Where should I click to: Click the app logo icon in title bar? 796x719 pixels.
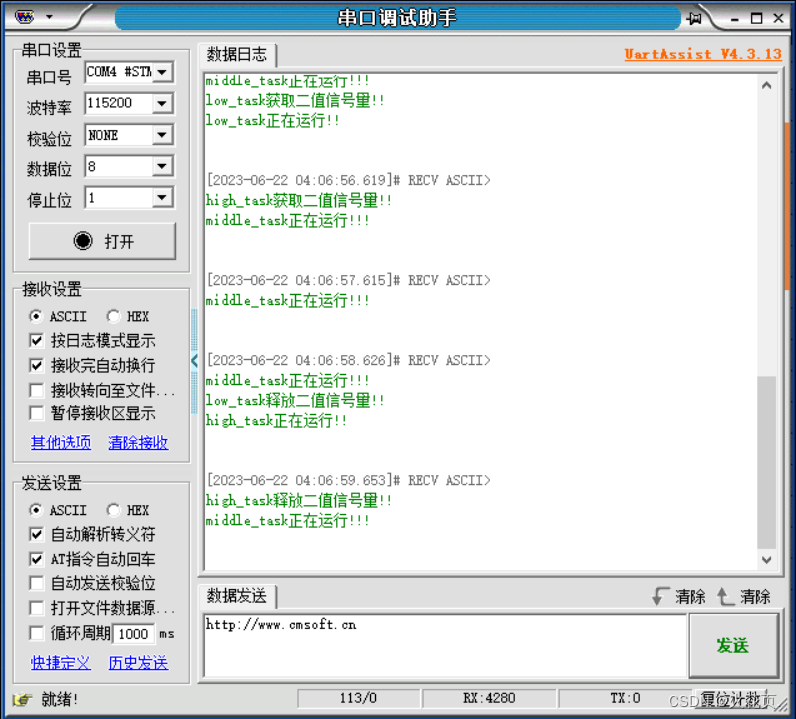24,17
